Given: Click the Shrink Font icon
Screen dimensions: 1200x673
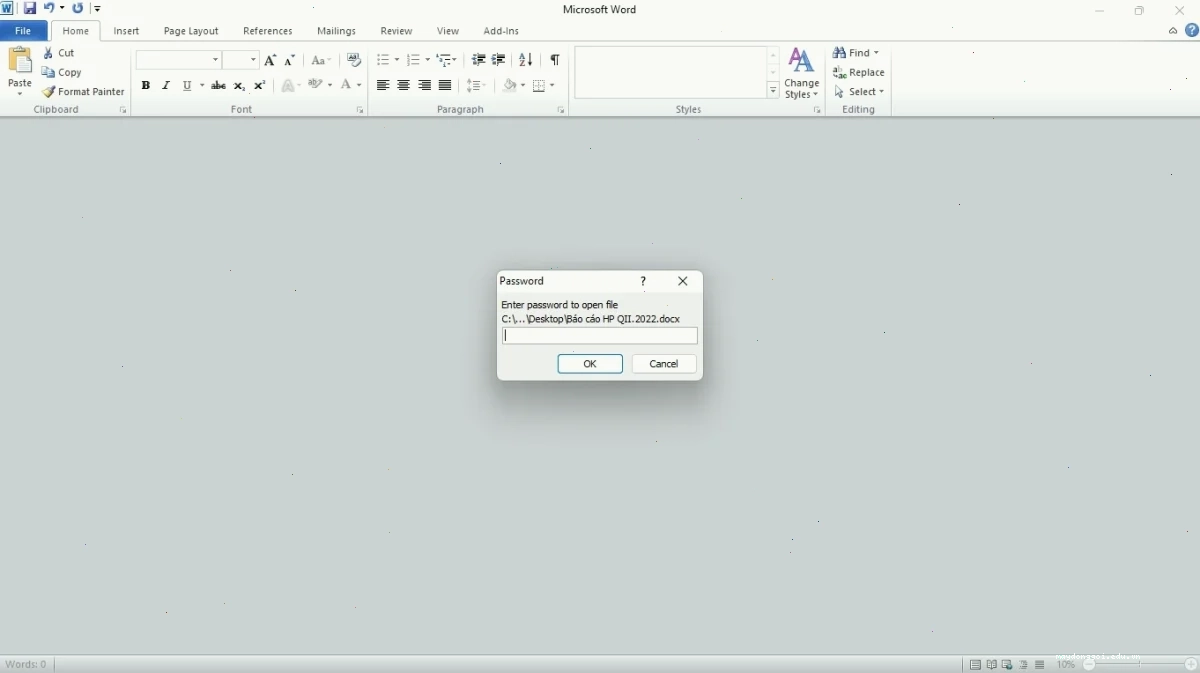Looking at the screenshot, I should (290, 60).
